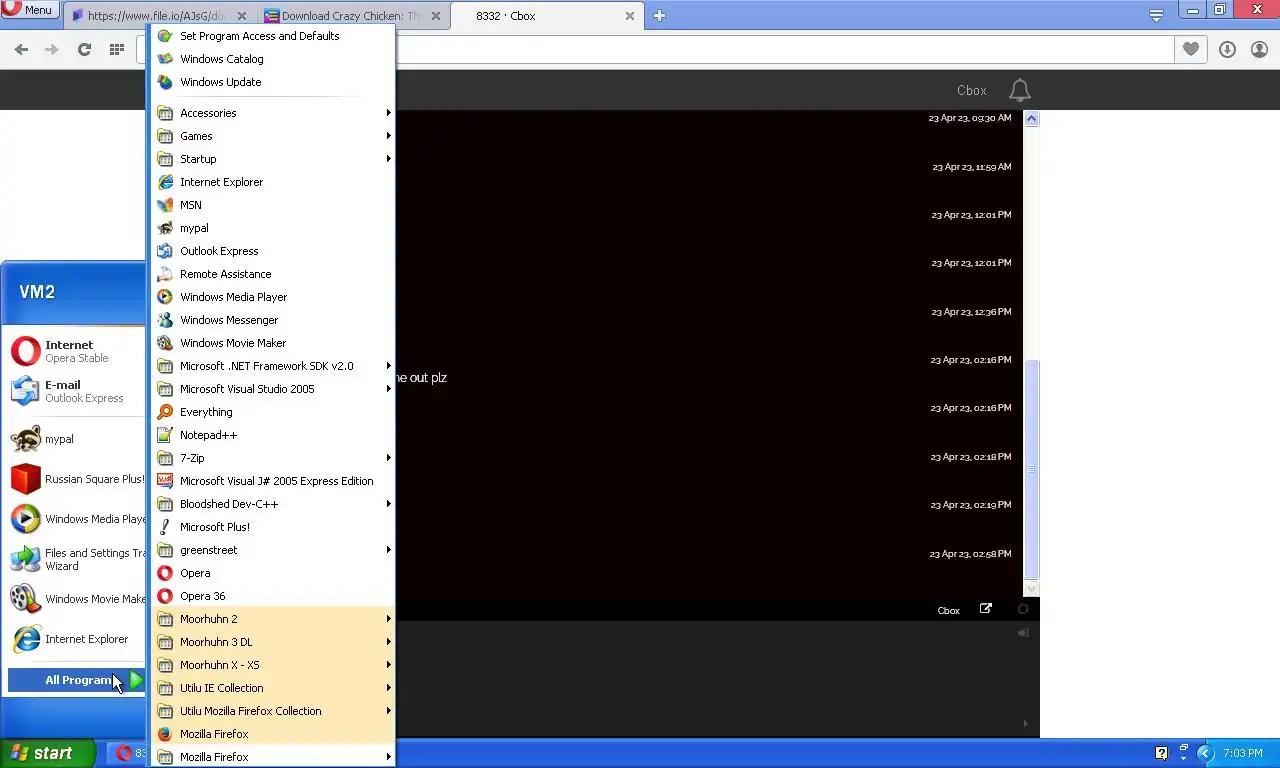The width and height of the screenshot is (1280, 768).
Task: Open a new Opera tab
Action: pyautogui.click(x=659, y=15)
